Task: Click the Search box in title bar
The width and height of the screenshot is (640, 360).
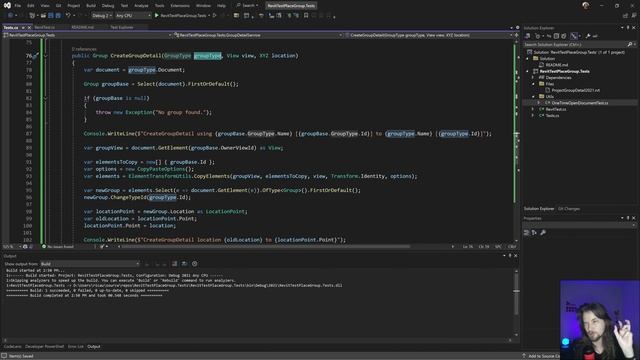Action: (247, 6)
